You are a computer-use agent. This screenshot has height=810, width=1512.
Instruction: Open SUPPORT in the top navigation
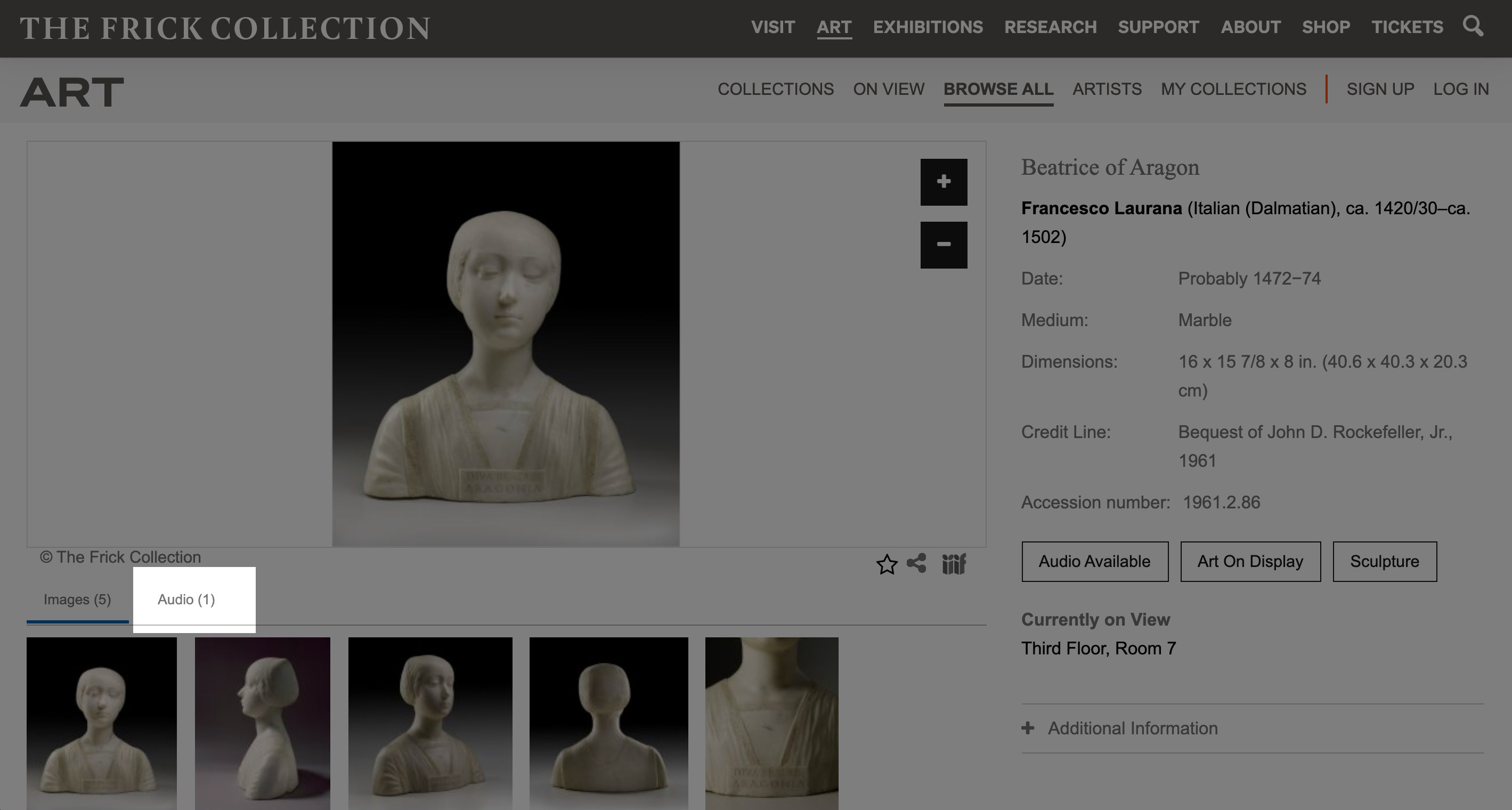(1159, 27)
